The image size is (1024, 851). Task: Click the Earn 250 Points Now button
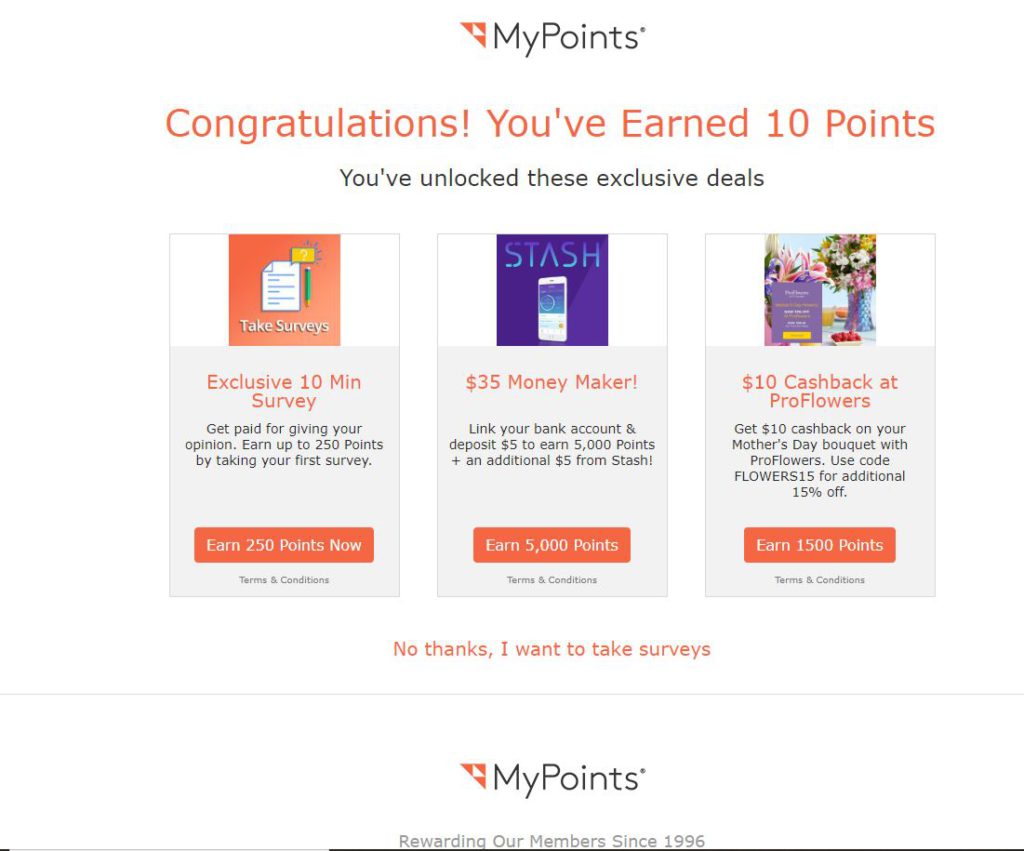pos(283,545)
